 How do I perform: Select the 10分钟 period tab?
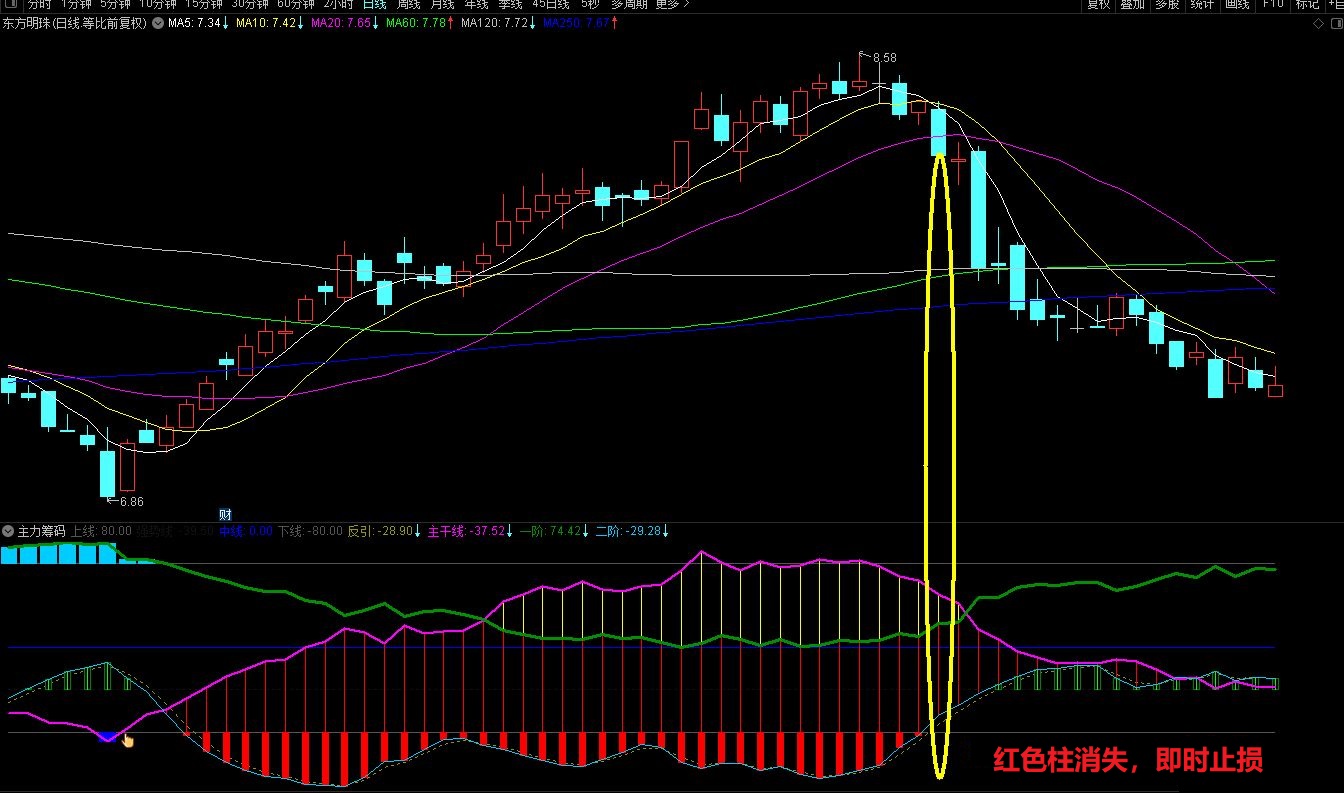coord(157,4)
